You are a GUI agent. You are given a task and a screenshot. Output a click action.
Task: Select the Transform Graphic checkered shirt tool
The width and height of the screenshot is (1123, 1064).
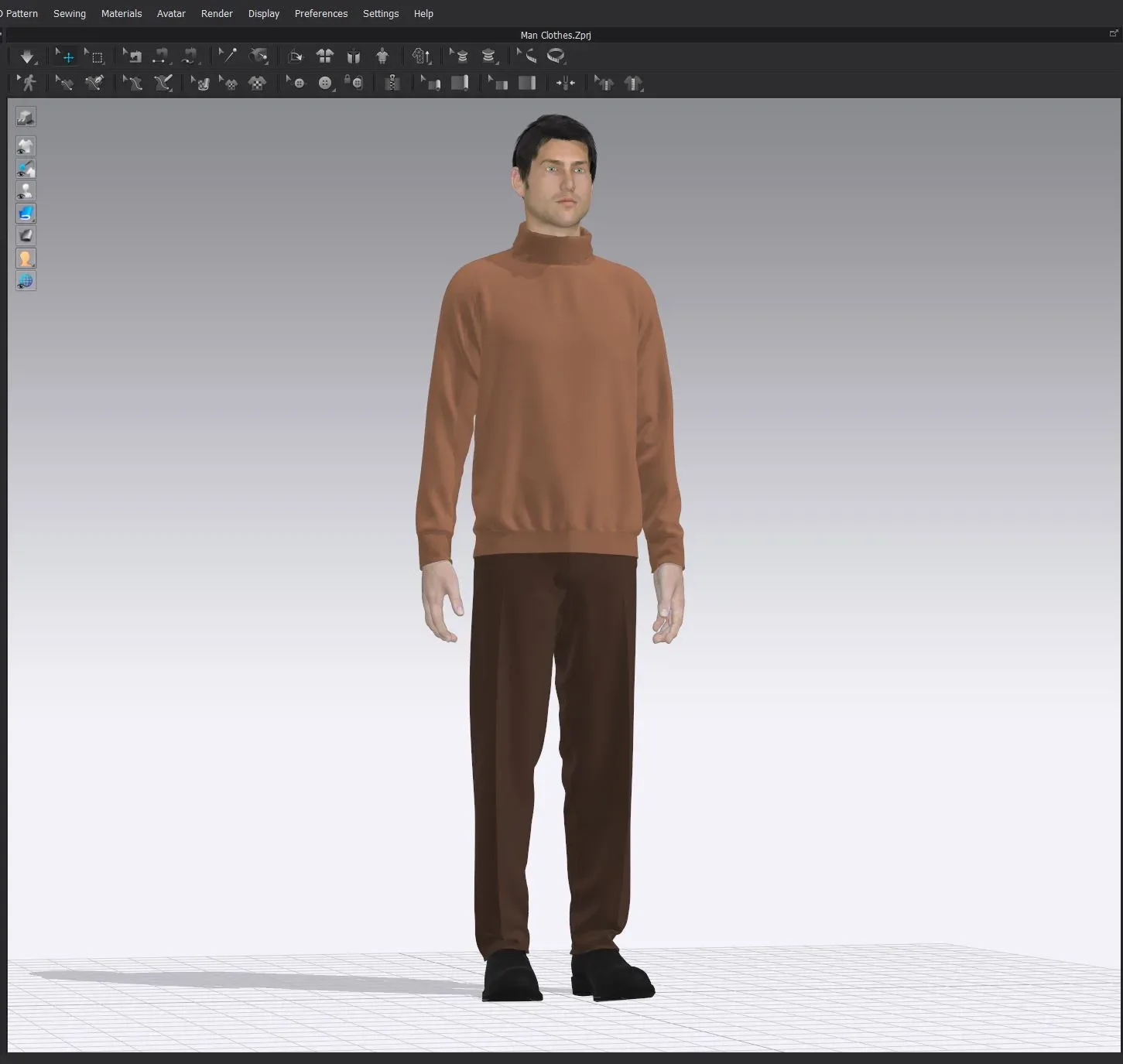pos(228,83)
